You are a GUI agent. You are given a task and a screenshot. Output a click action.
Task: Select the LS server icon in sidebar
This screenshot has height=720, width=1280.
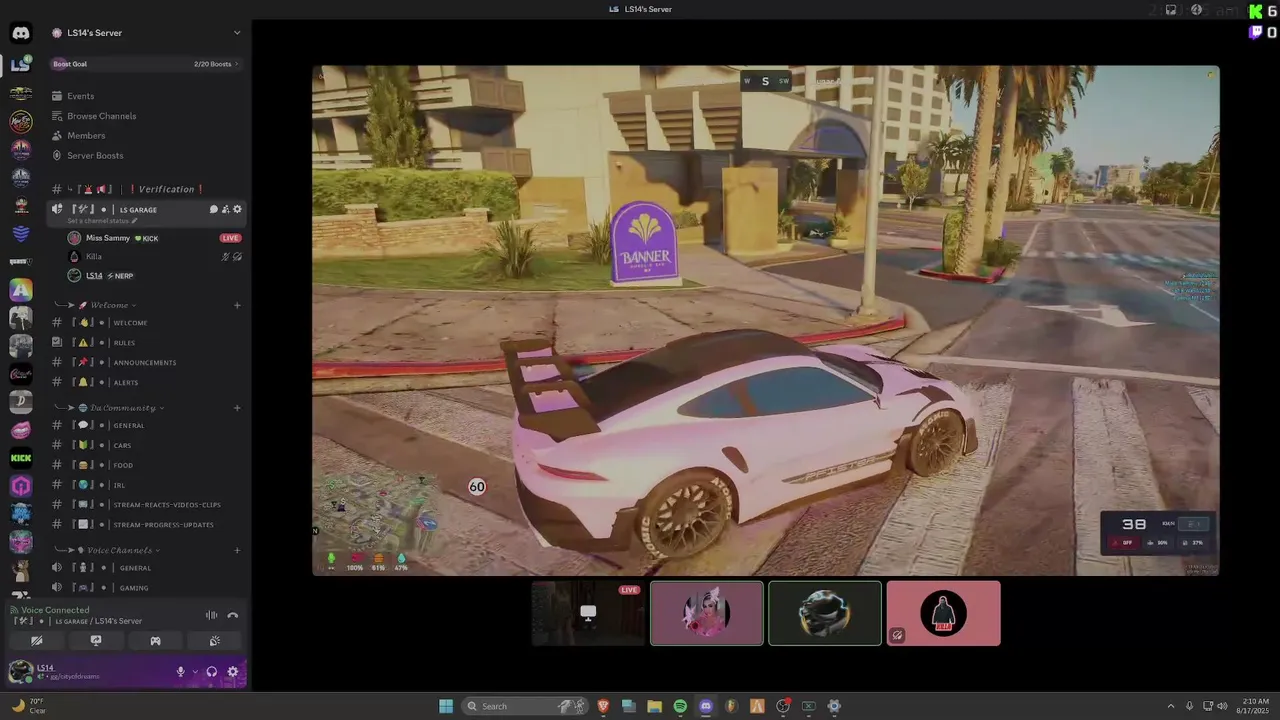tap(20, 65)
